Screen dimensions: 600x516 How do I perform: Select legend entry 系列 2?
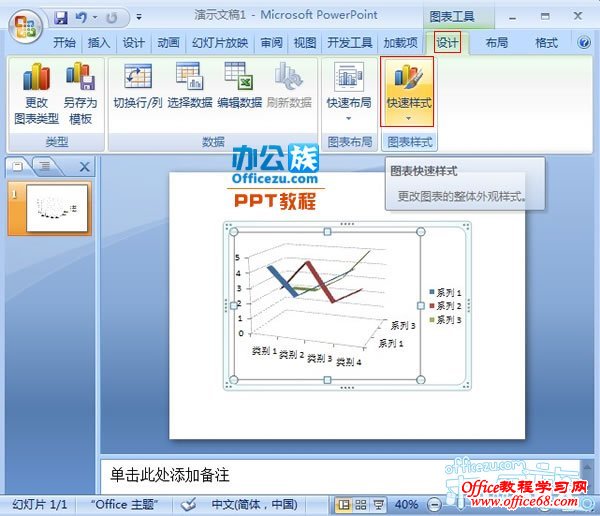pyautogui.click(x=445, y=306)
